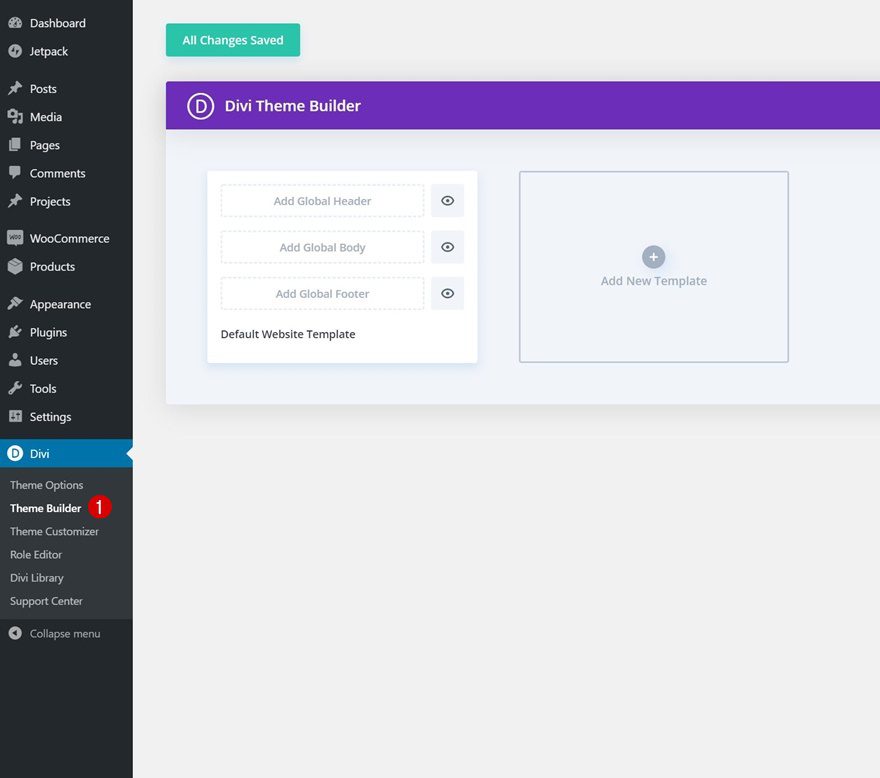Click the WooCommerce icon in the sidebar
The height and width of the screenshot is (778, 880).
[18, 238]
